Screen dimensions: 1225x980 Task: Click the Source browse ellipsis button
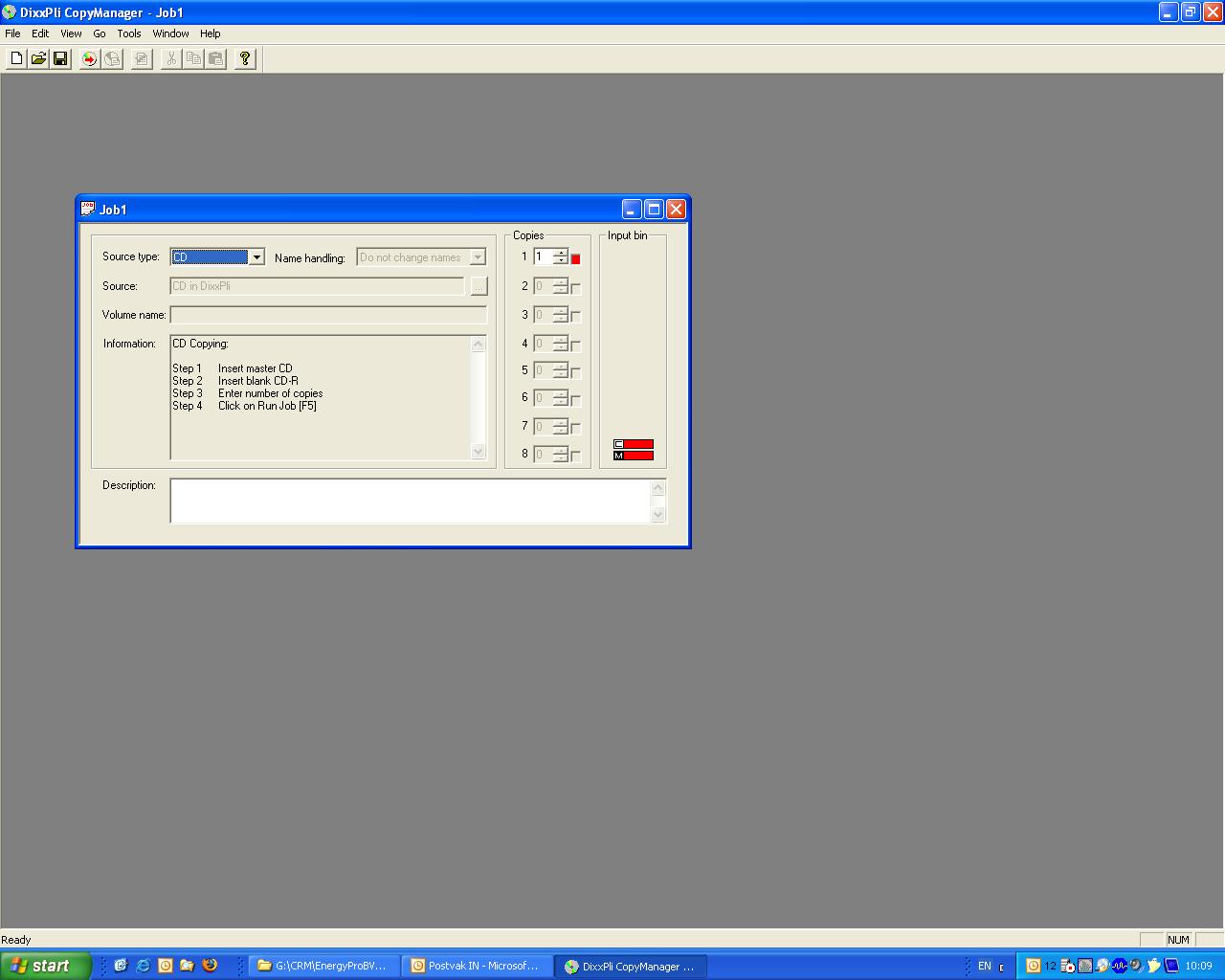click(479, 286)
